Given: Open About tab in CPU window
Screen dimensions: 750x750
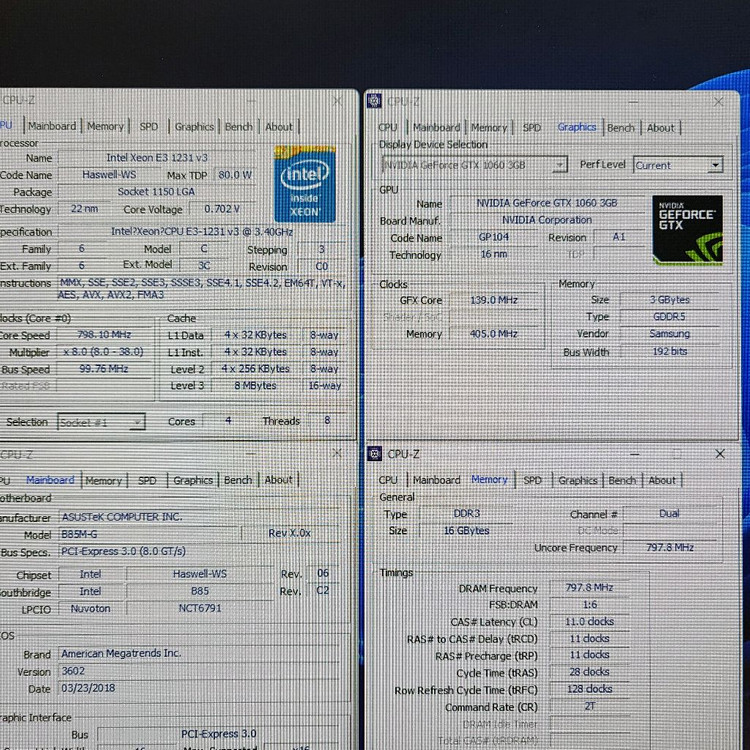Looking at the screenshot, I should point(279,126).
